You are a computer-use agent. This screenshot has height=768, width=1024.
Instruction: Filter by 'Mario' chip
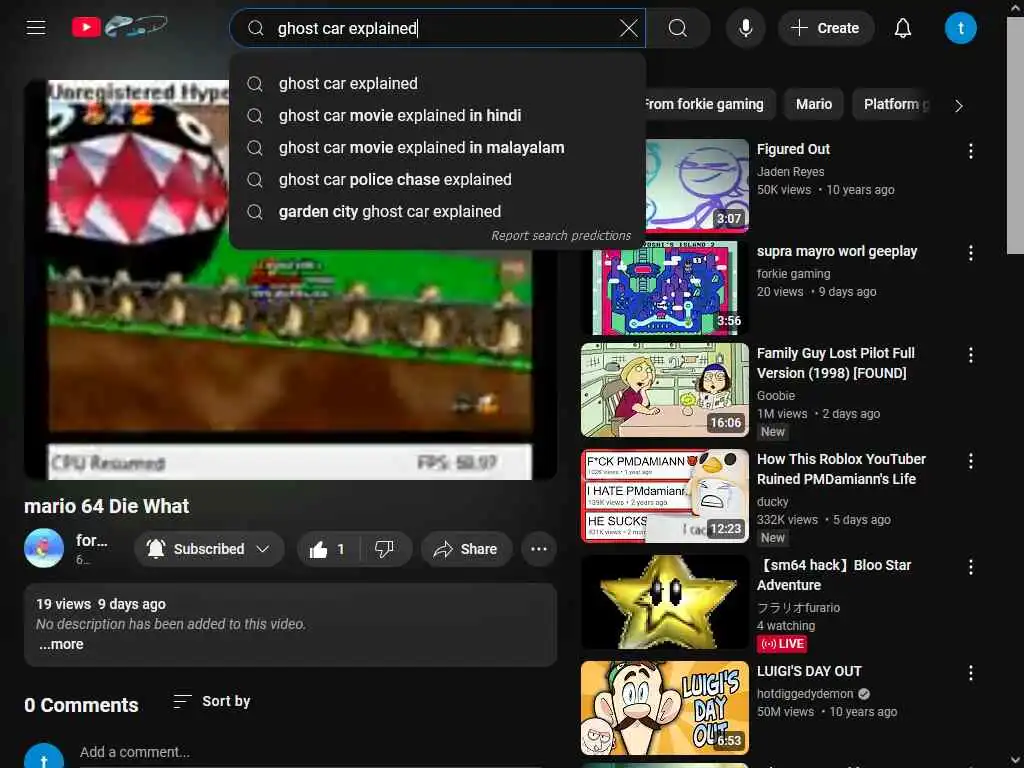point(814,104)
